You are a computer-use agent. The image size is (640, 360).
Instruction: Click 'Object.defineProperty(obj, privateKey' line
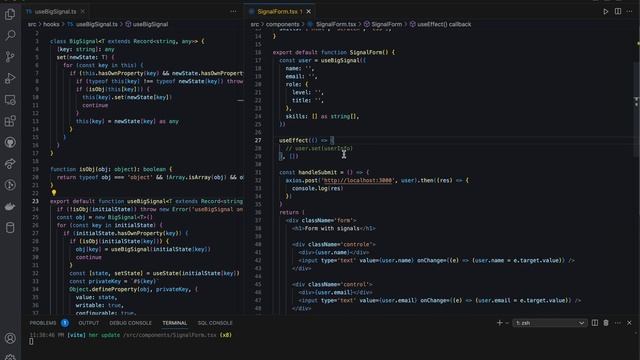click(x=133, y=289)
